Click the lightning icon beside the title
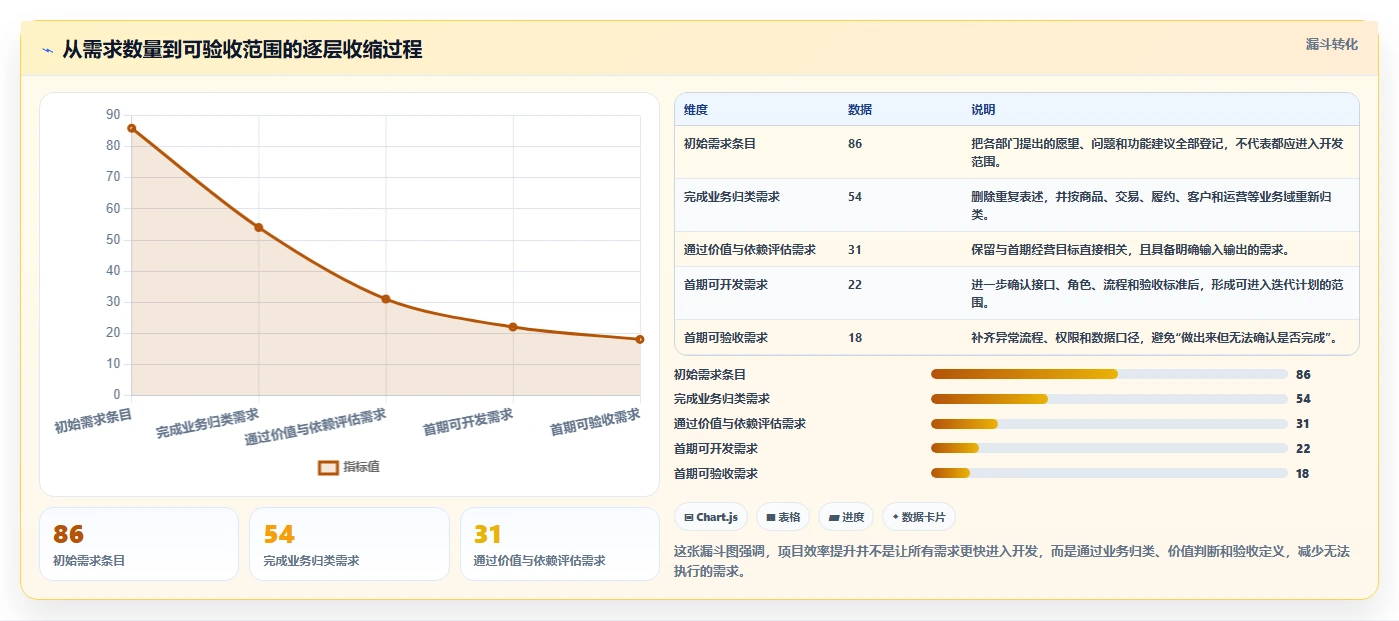This screenshot has width=1399, height=621. click(47, 51)
